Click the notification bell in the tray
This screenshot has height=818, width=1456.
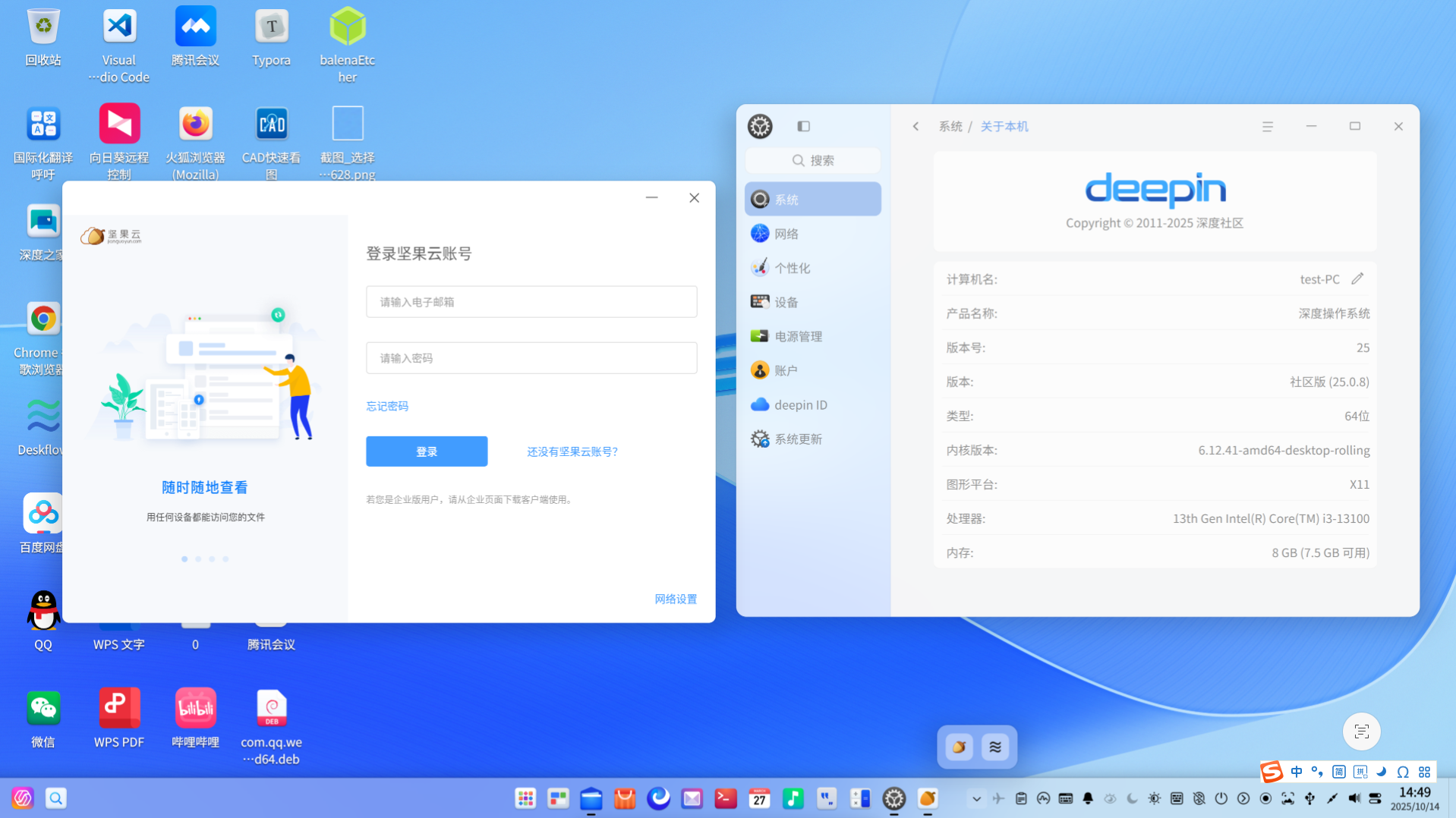click(1088, 798)
